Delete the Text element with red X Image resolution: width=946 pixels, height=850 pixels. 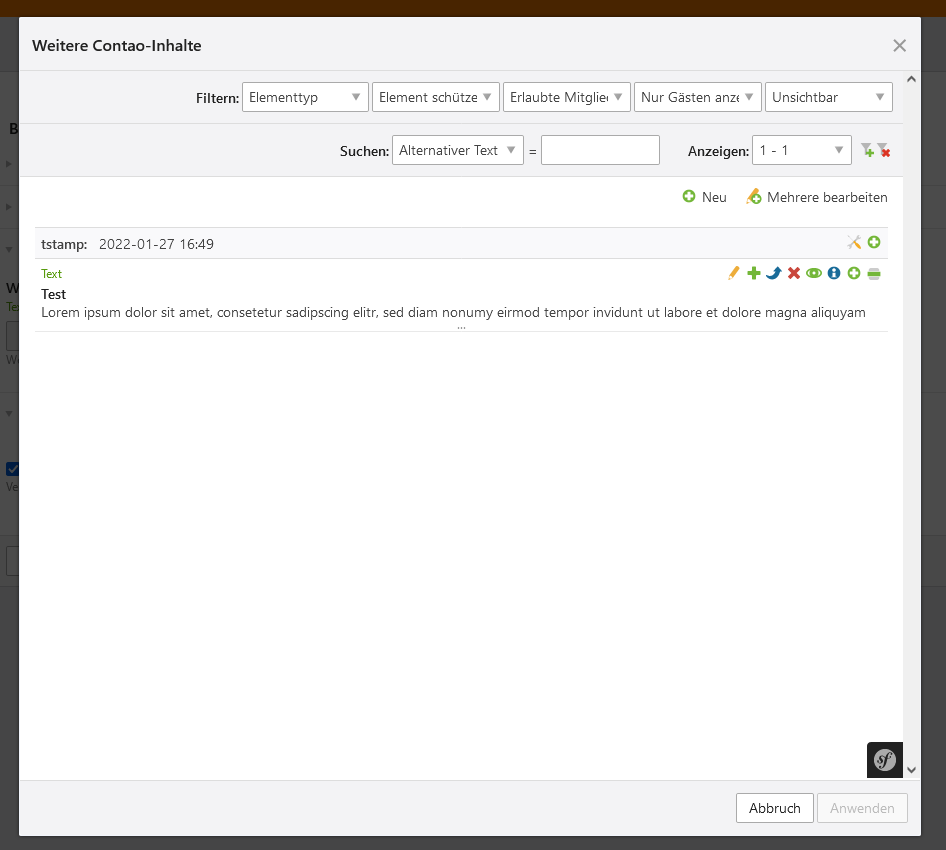click(794, 273)
